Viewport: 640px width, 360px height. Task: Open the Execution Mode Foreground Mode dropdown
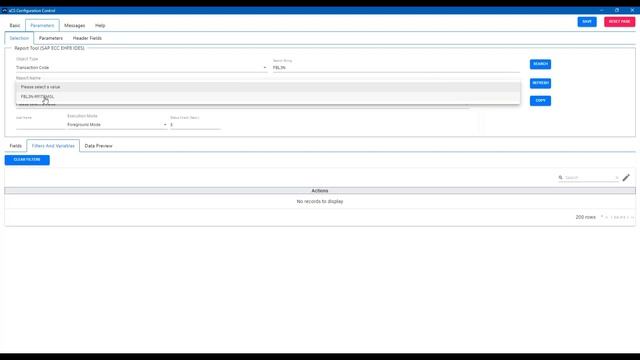pos(117,124)
